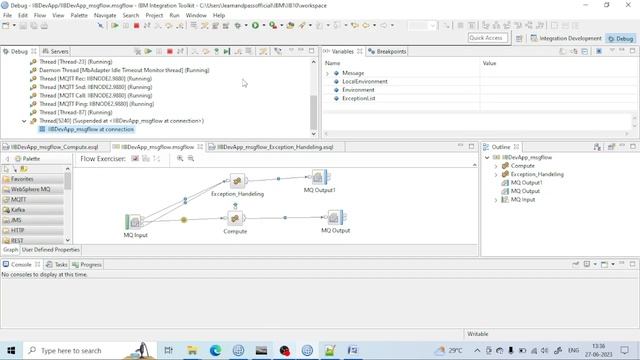The height and width of the screenshot is (360, 640).
Task: Click the Task View icon on the taskbar
Action: (x=168, y=350)
